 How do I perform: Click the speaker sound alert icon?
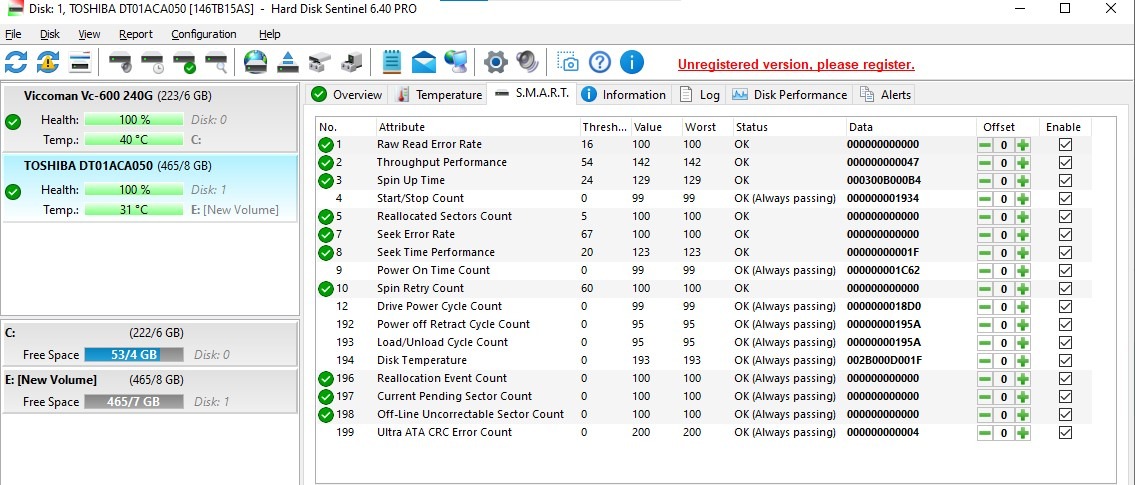(x=527, y=62)
